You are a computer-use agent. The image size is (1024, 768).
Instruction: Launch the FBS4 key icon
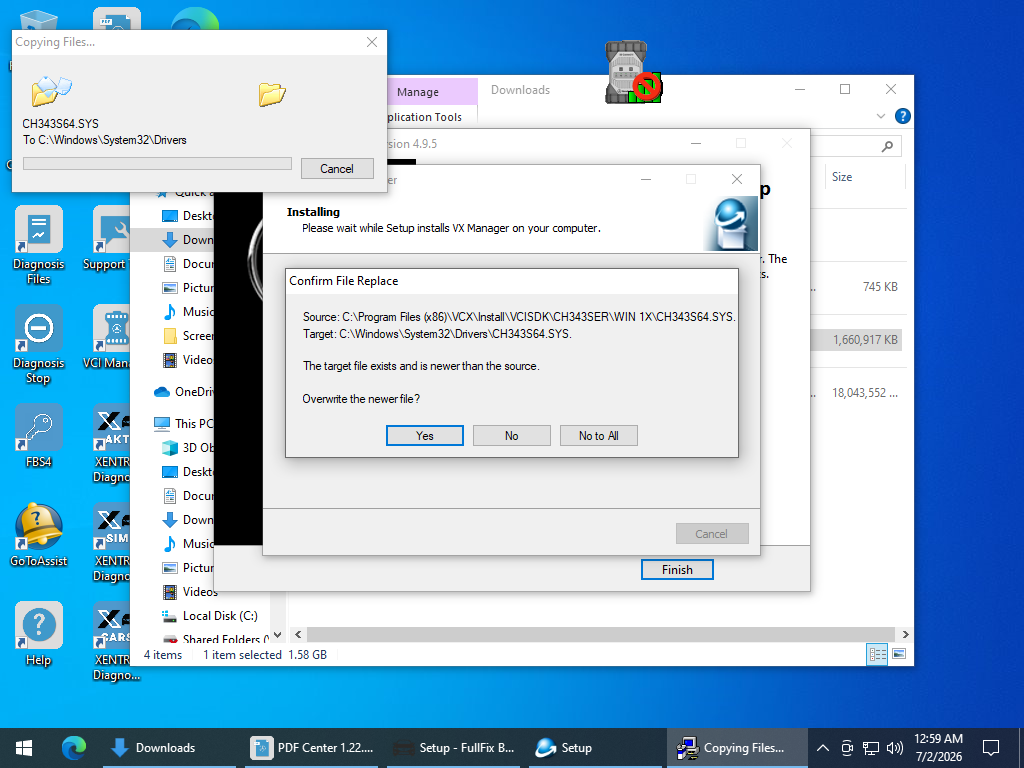pos(39,436)
